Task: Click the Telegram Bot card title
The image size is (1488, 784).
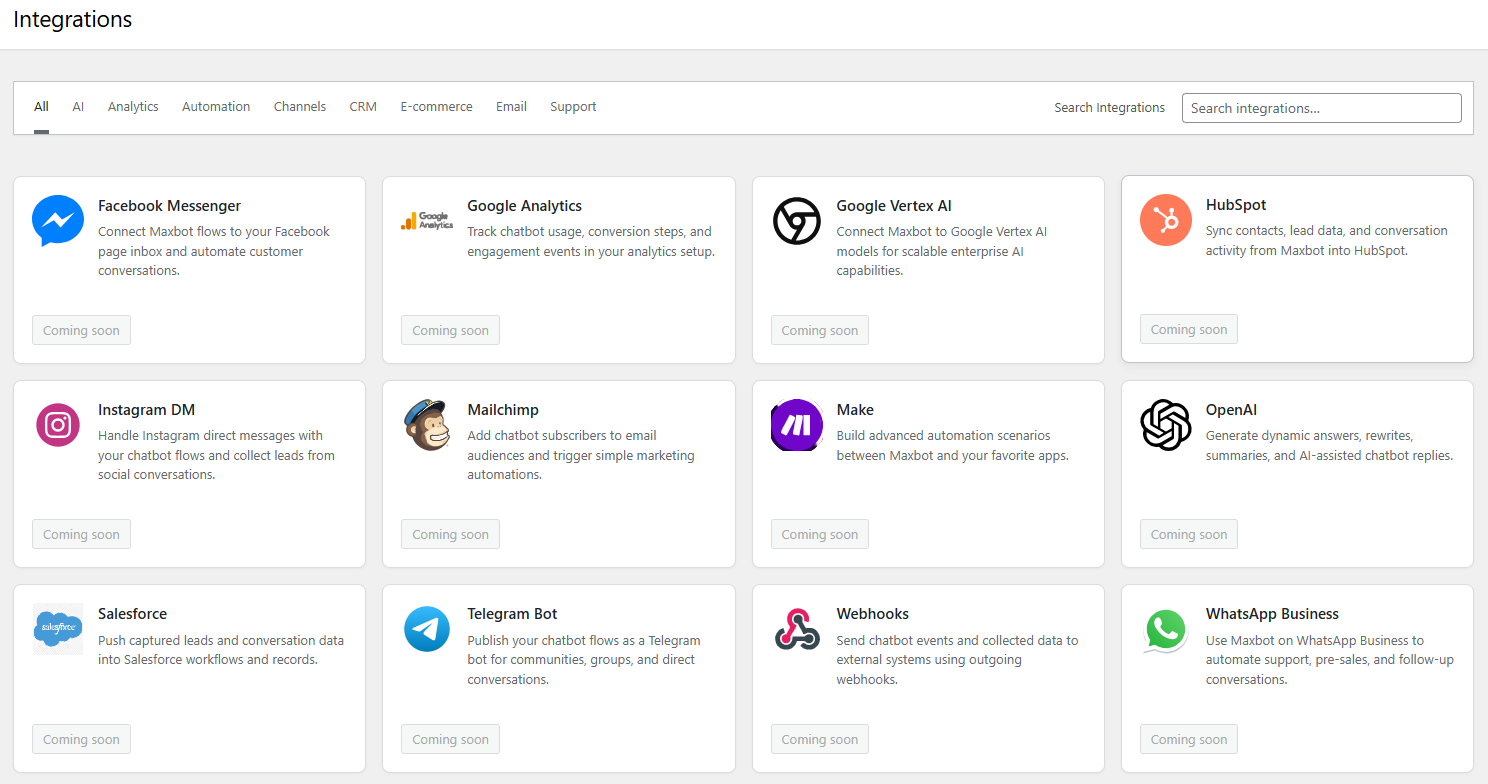Action: point(512,614)
